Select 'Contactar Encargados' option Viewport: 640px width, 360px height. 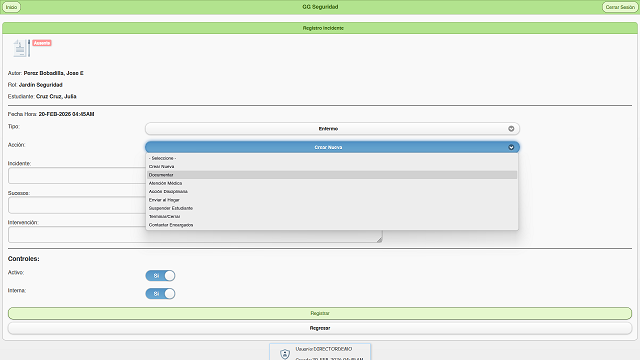(x=332, y=225)
